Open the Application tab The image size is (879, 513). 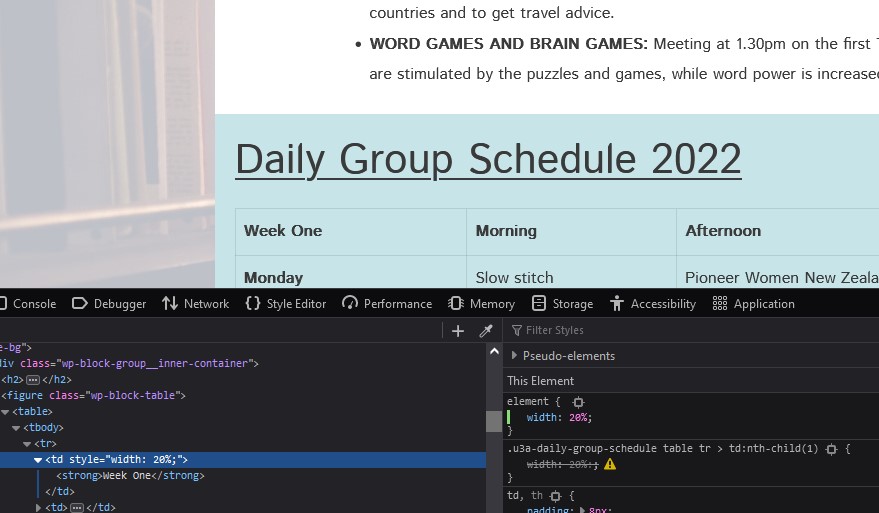click(753, 304)
